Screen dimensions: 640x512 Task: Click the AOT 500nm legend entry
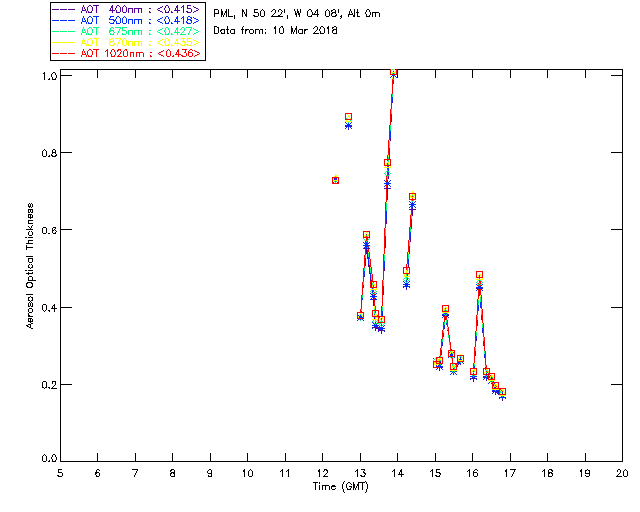[x=126, y=20]
